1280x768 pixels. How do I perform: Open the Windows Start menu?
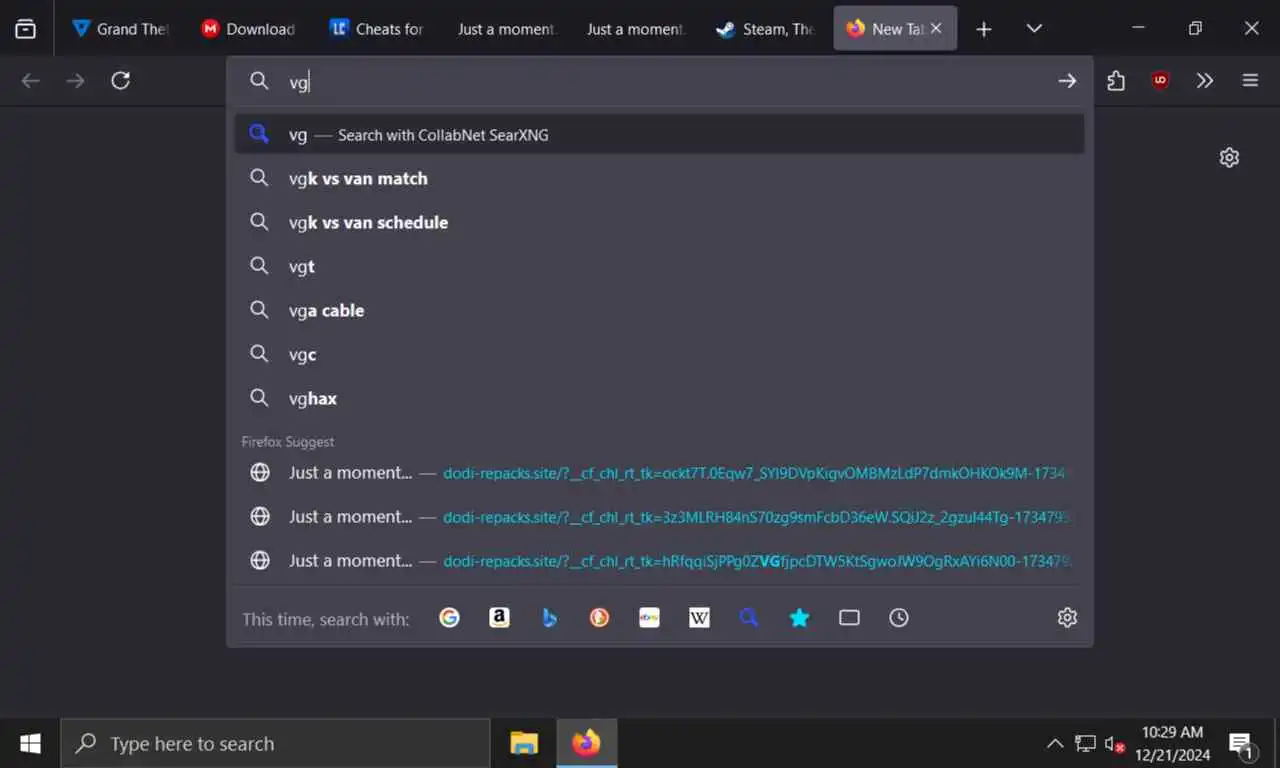(30, 743)
